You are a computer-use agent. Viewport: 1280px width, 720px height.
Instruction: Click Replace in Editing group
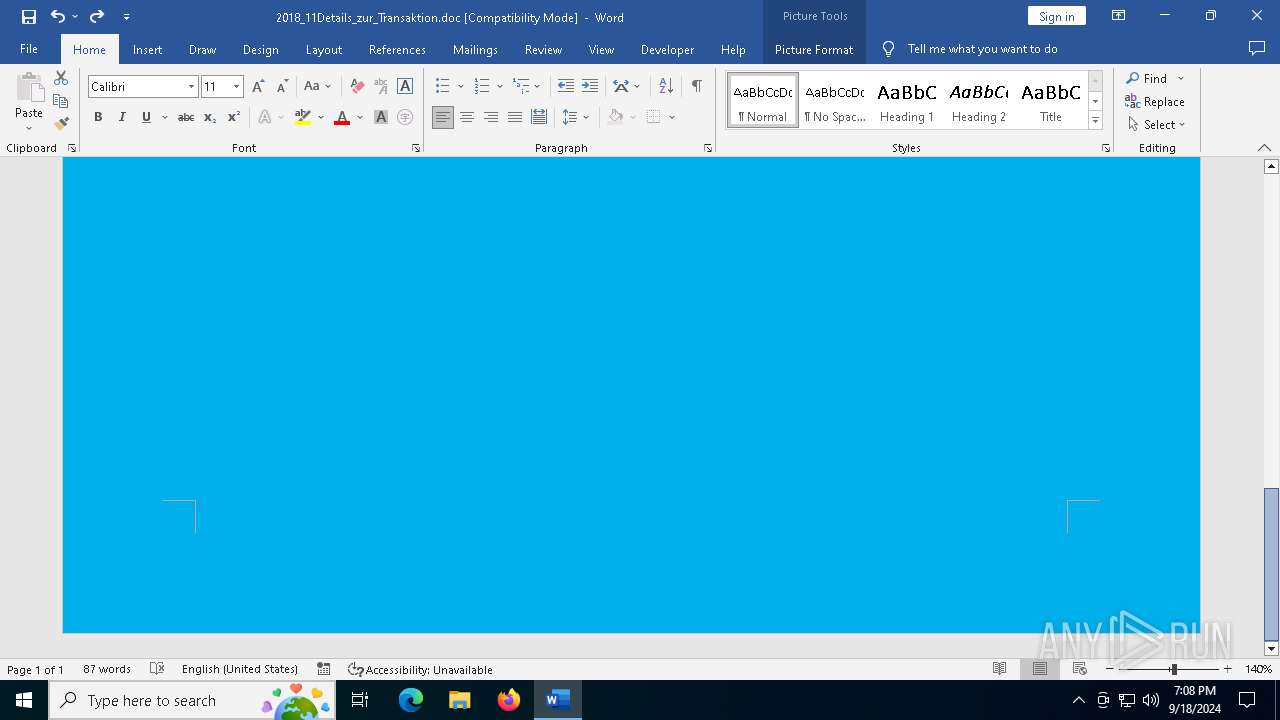pos(1155,101)
